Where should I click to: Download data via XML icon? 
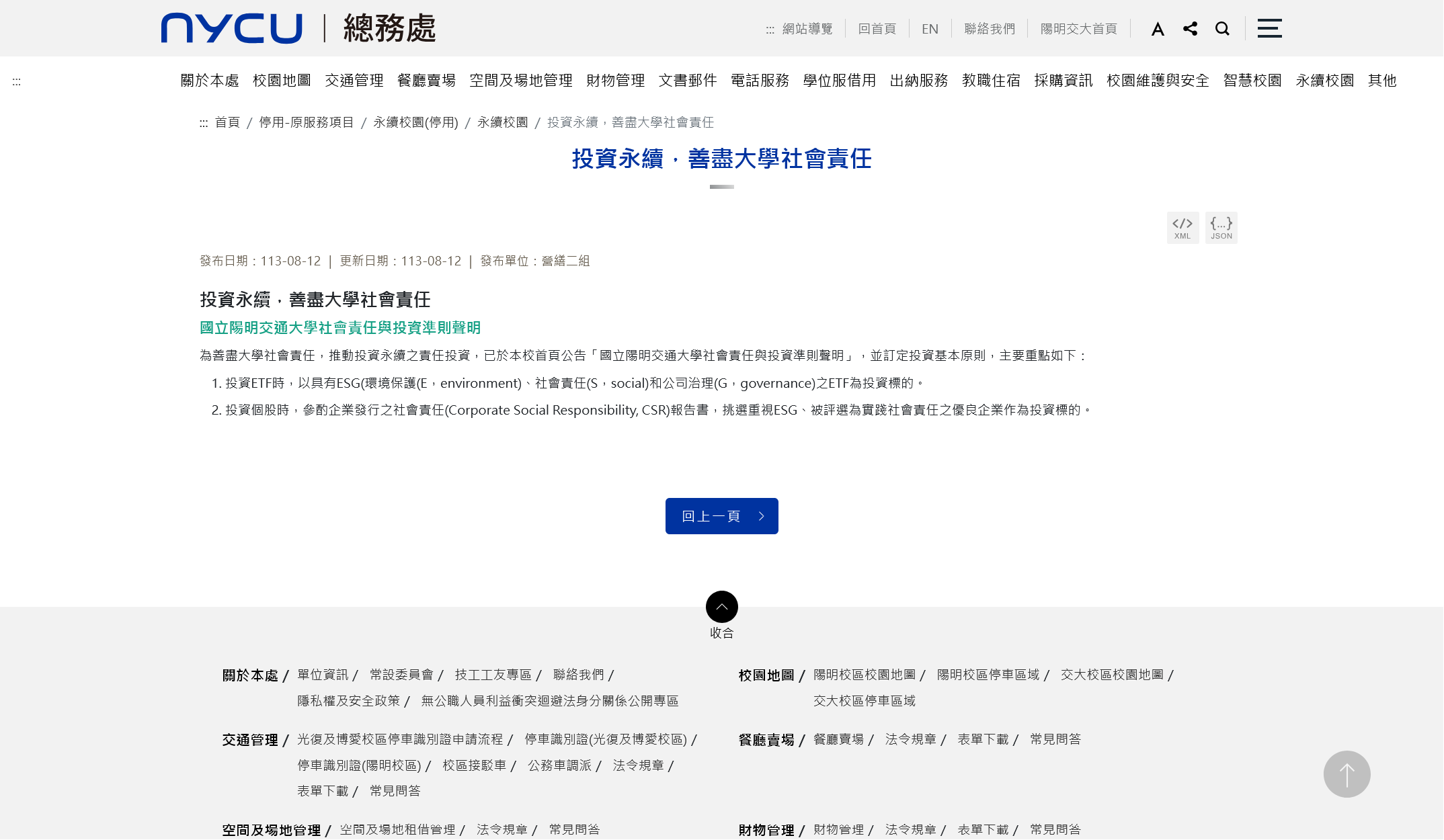(x=1182, y=228)
